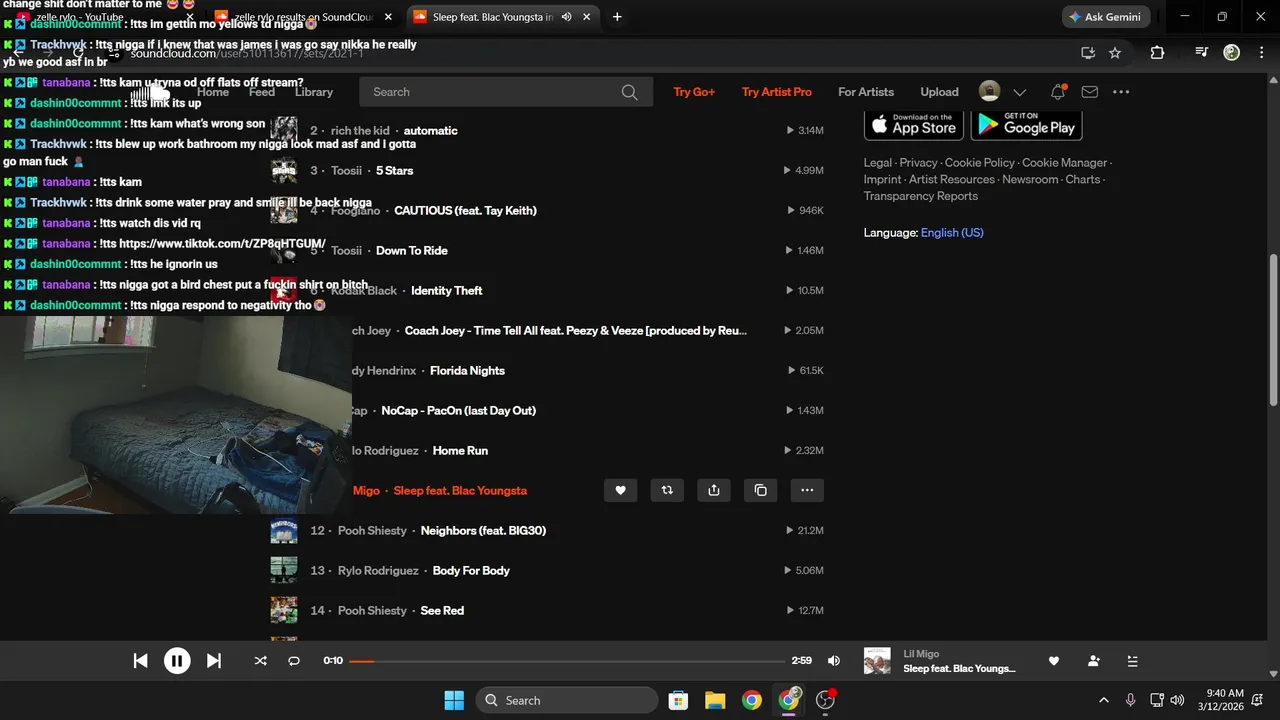This screenshot has height=720, width=1280.
Task: Open notifications bell
Action: pyautogui.click(x=1058, y=92)
